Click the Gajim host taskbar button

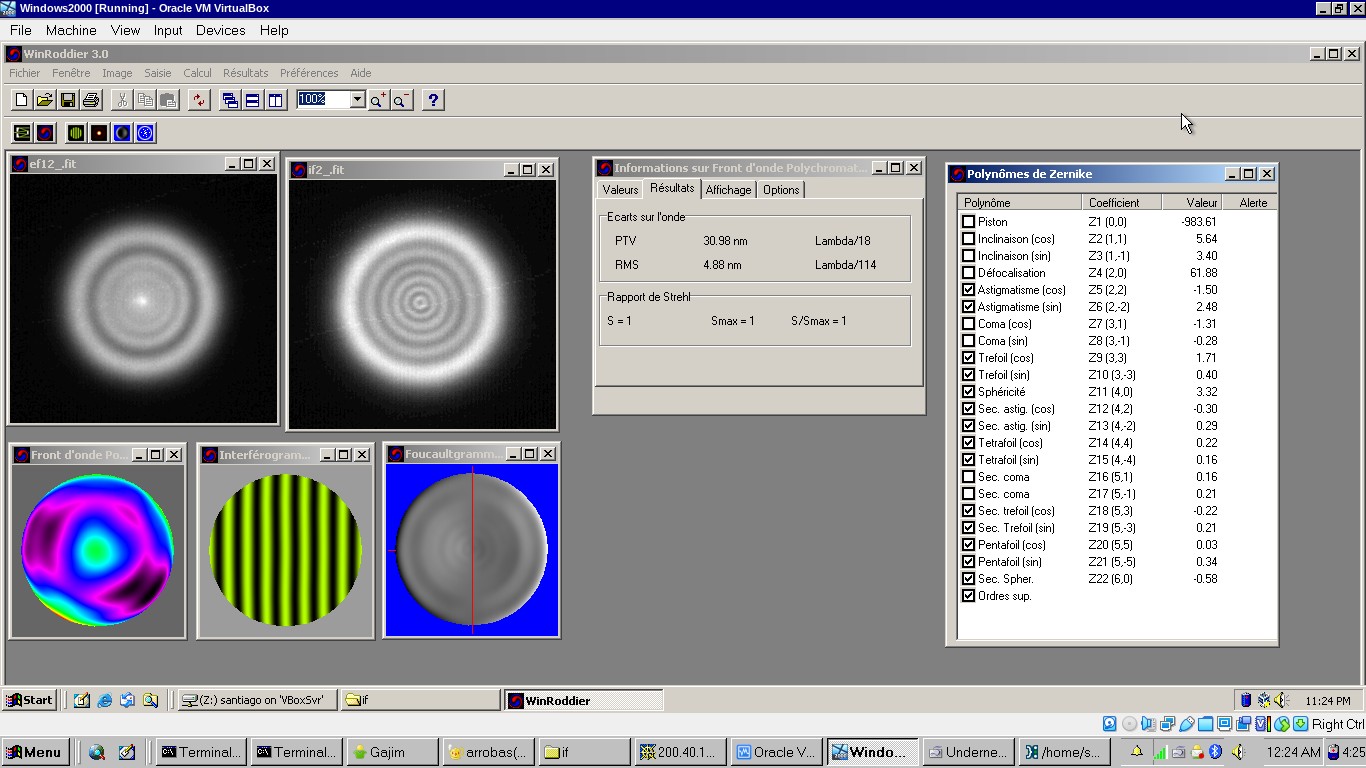392,752
